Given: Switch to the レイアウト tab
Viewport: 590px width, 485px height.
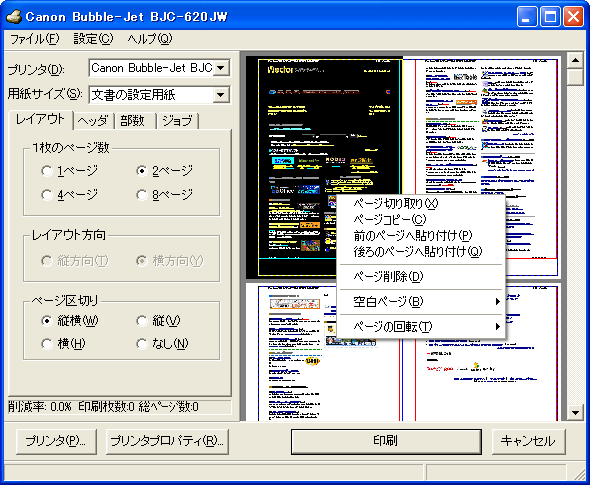Looking at the screenshot, I should (x=40, y=120).
